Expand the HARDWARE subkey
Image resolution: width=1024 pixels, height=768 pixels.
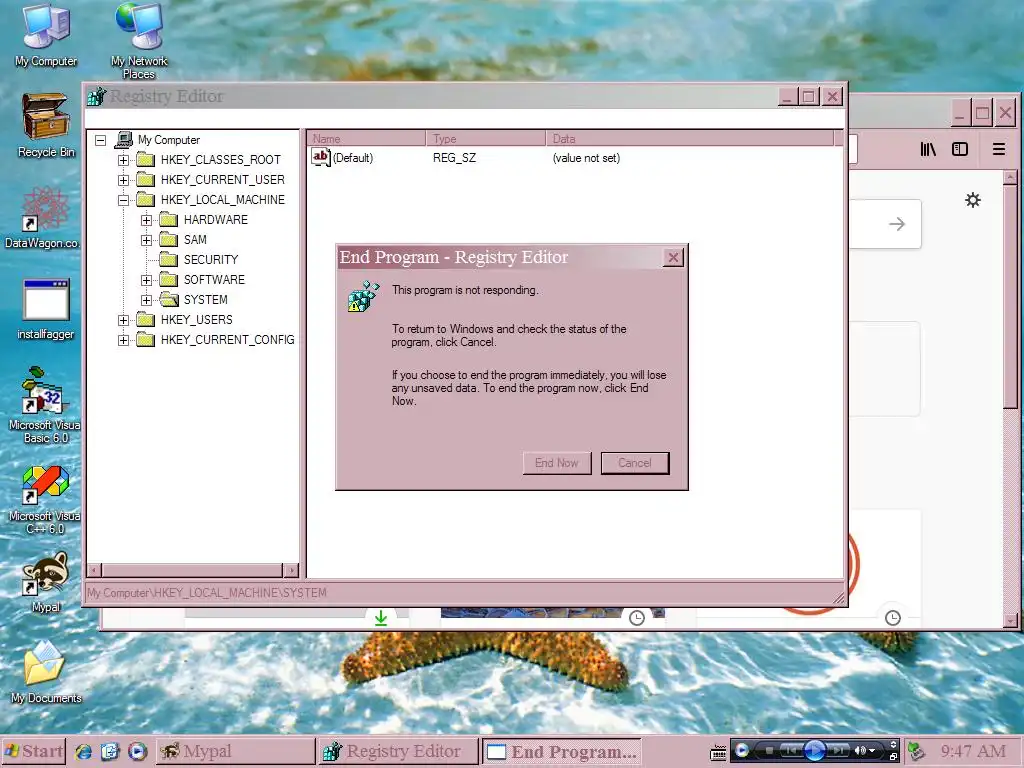click(146, 220)
